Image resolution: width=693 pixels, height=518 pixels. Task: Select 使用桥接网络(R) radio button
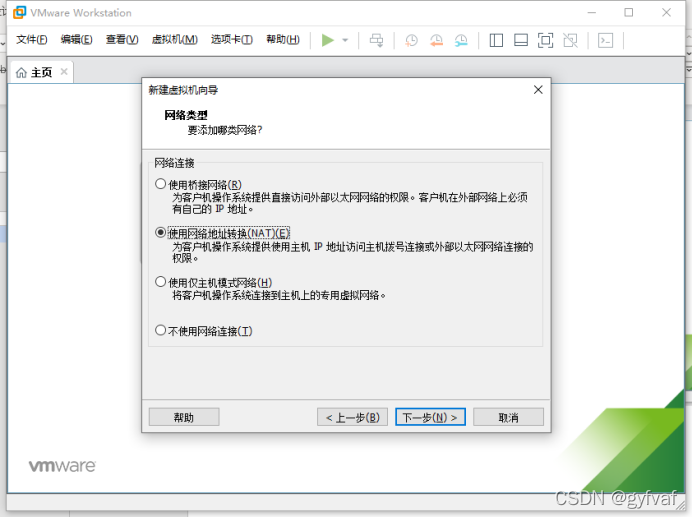pos(160,184)
